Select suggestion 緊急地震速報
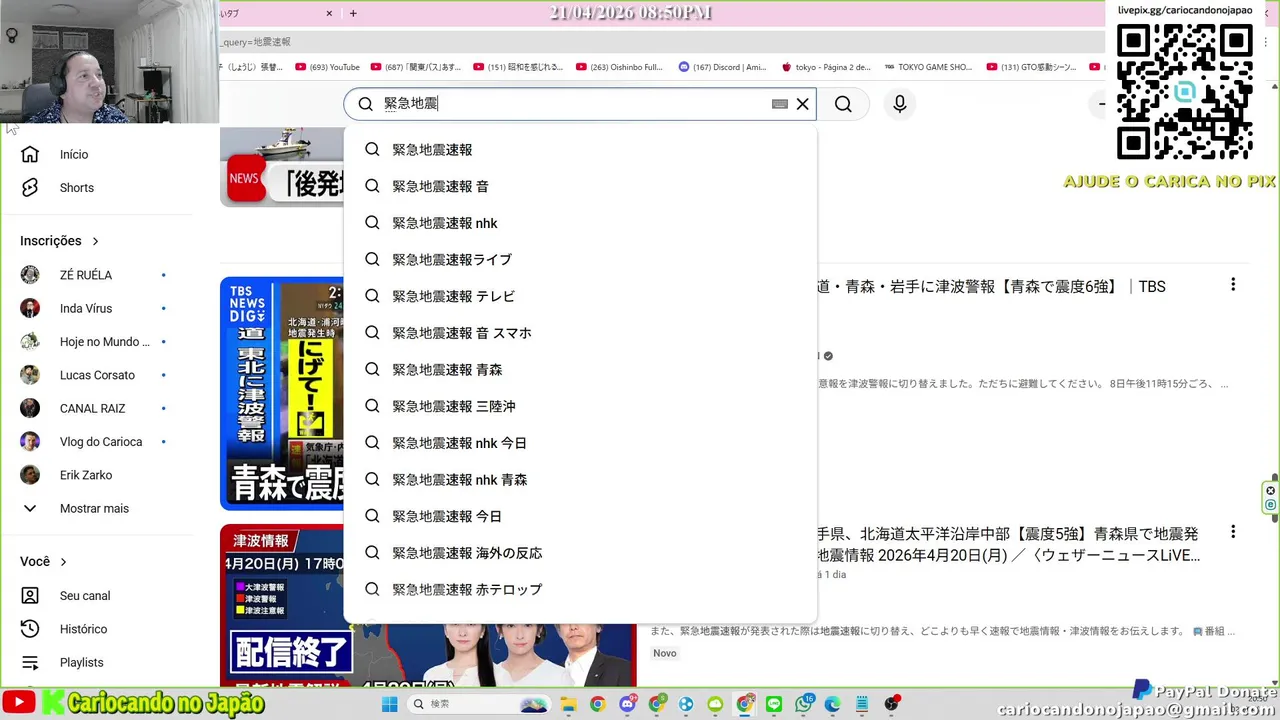1280x720 pixels. pyautogui.click(x=580, y=150)
